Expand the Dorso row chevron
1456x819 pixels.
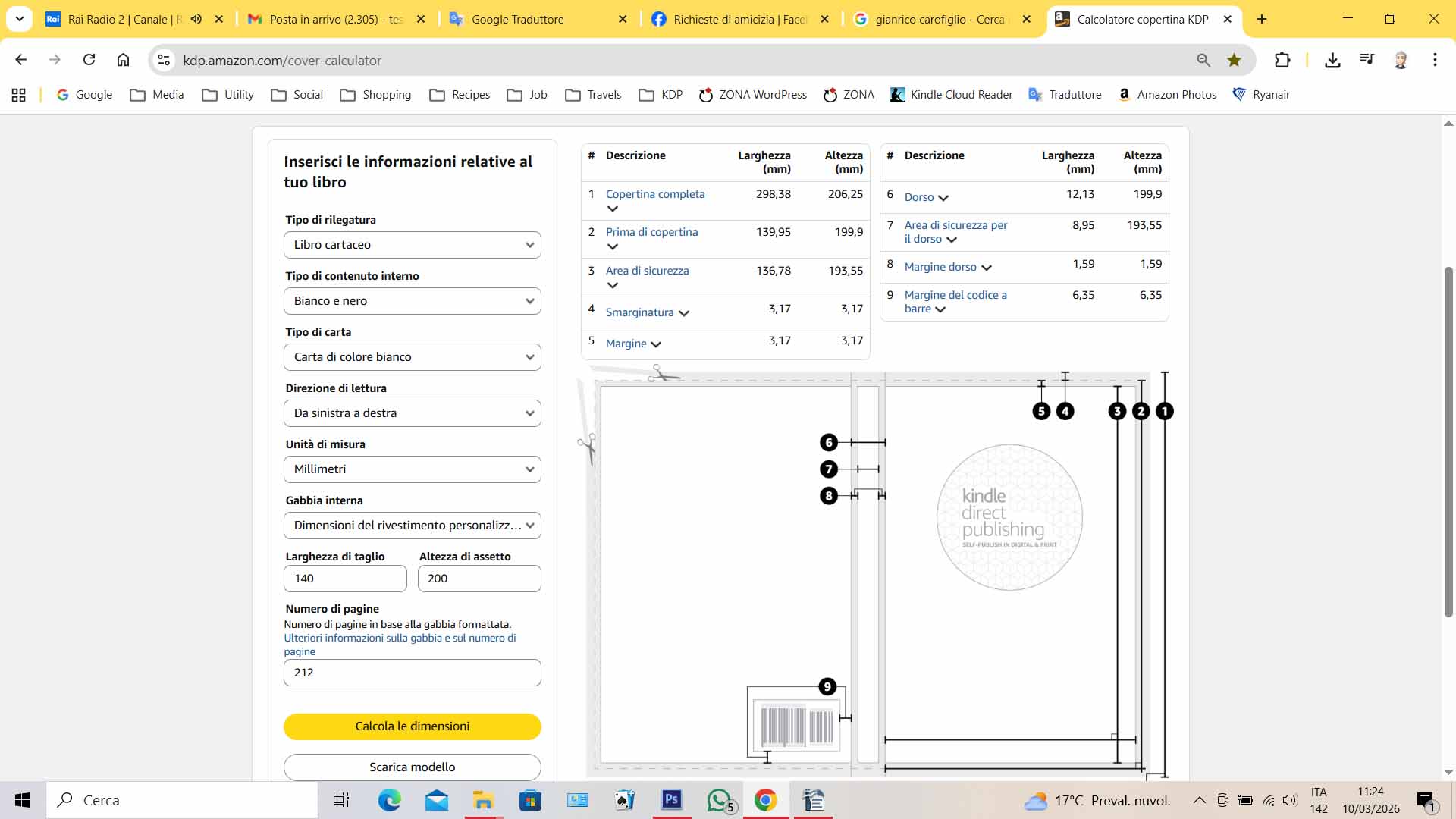click(943, 198)
